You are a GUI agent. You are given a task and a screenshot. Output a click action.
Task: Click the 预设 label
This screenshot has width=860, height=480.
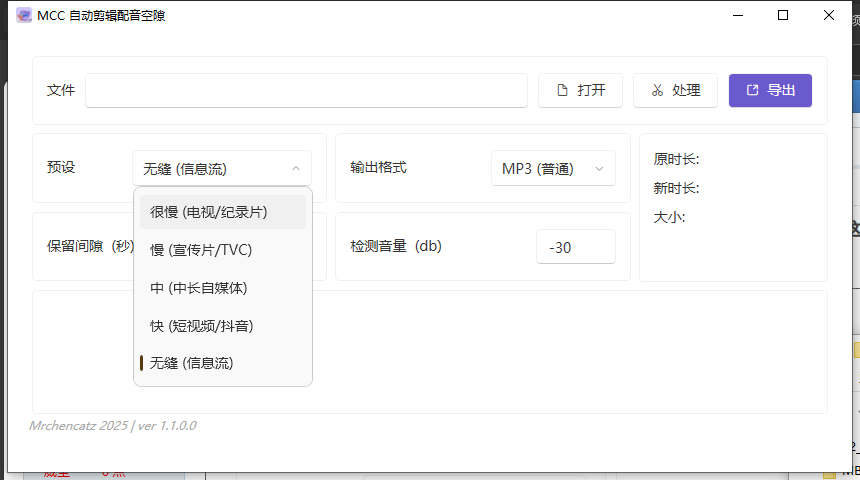(x=61, y=167)
